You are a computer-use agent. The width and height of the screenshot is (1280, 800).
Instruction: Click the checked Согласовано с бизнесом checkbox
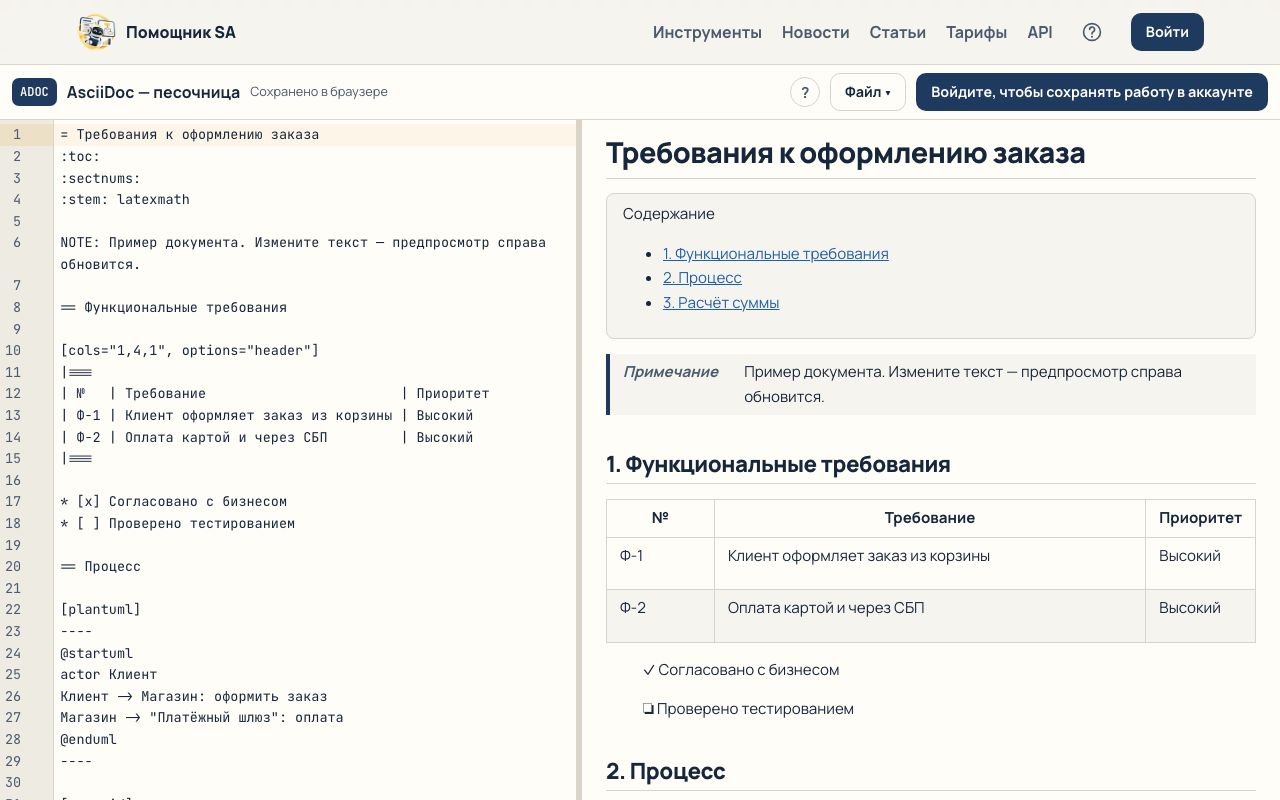point(649,670)
